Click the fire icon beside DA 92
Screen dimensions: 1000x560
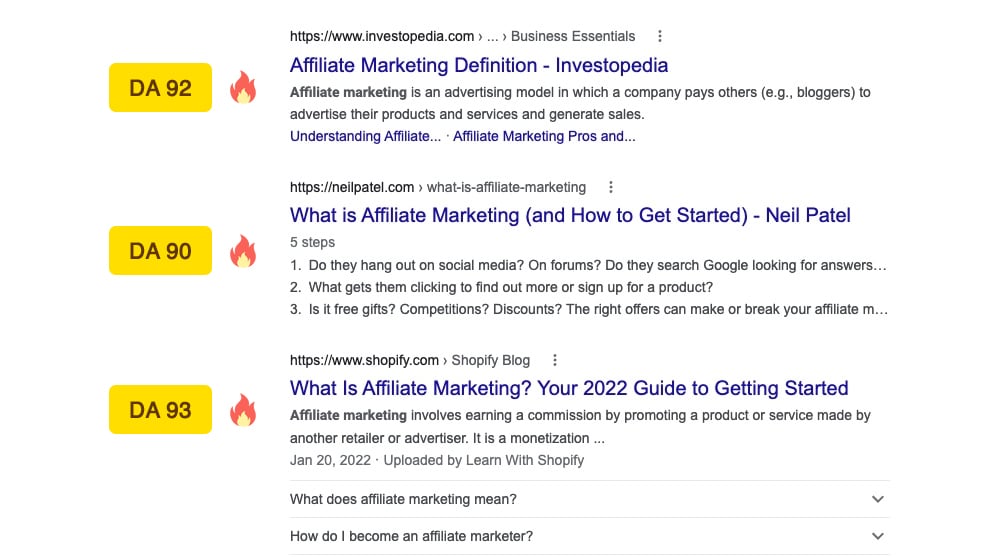(x=243, y=88)
